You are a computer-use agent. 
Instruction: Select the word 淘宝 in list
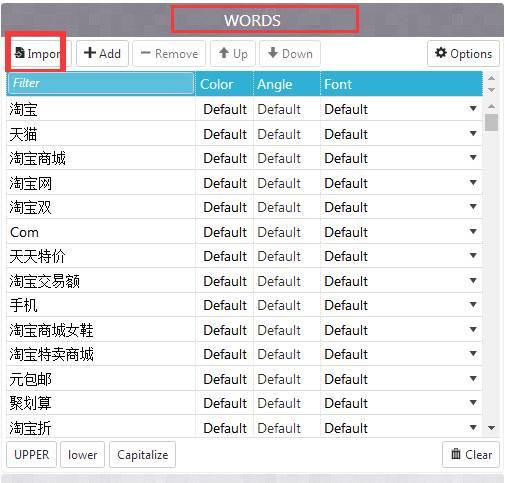[23, 109]
